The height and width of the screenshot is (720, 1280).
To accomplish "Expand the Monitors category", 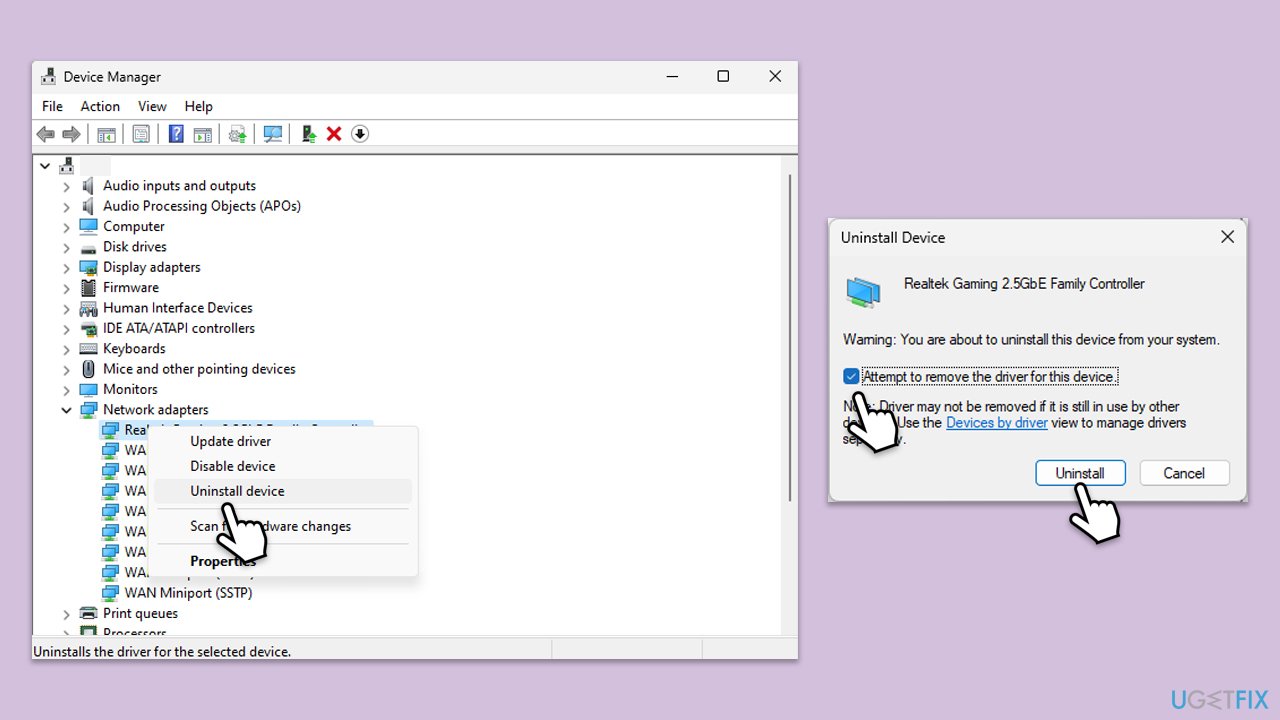I will [x=66, y=390].
